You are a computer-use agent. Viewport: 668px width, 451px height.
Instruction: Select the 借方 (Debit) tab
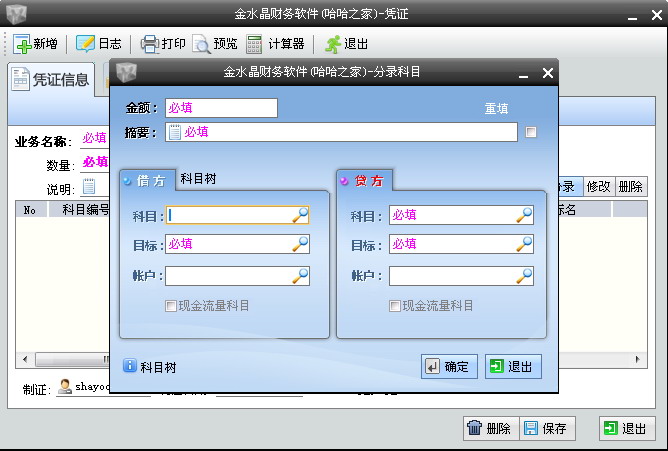[148, 181]
